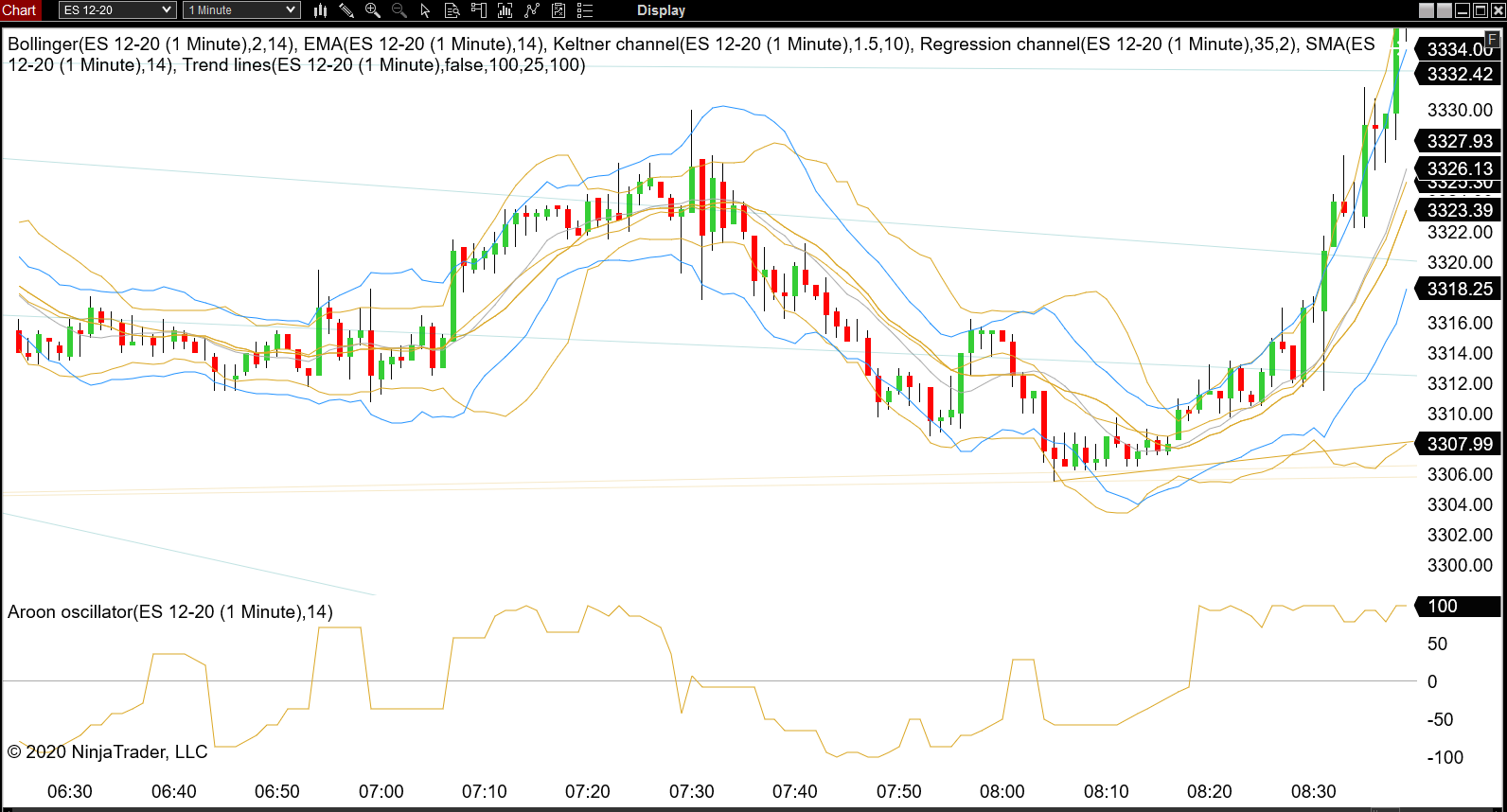
Task: Open the strategies icon
Action: point(558,10)
